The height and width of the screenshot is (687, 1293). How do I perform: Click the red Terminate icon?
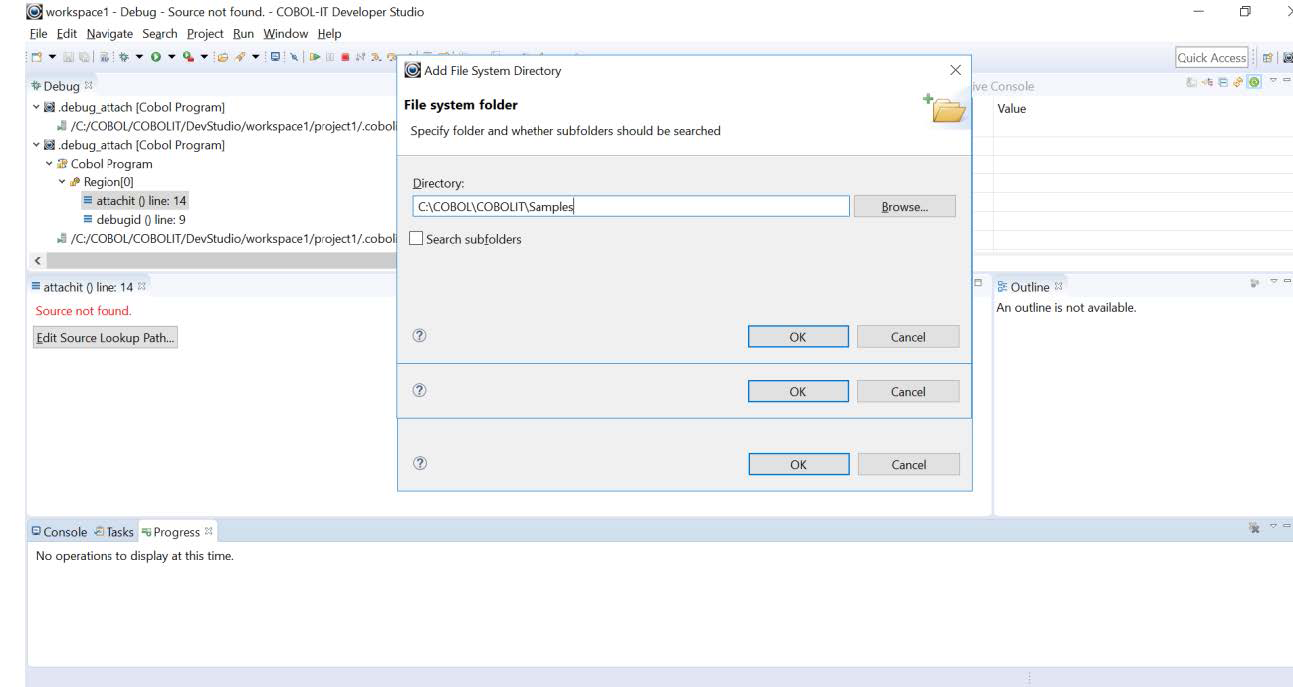pyautogui.click(x=345, y=57)
